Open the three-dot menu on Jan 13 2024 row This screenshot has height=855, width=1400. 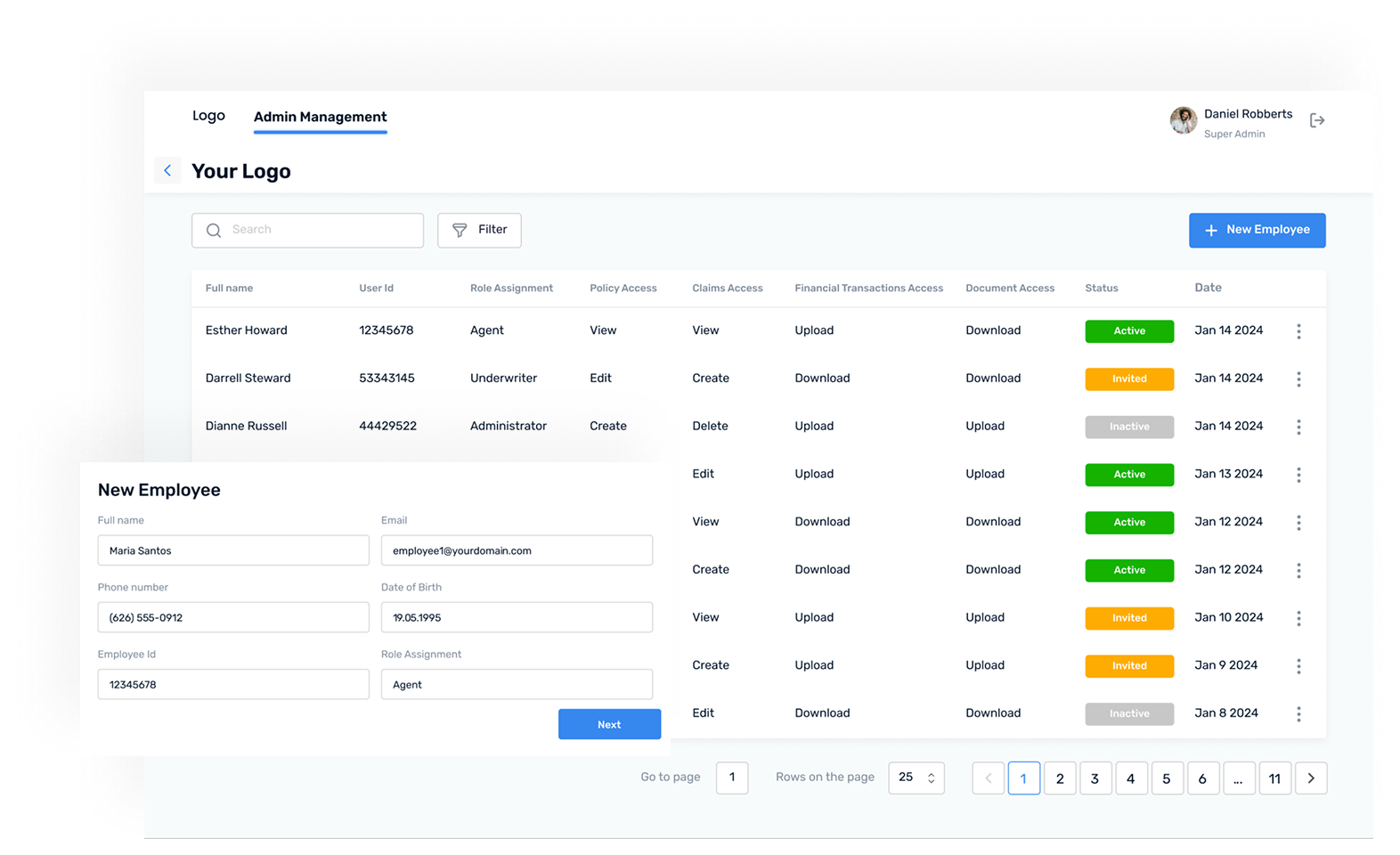tap(1298, 475)
